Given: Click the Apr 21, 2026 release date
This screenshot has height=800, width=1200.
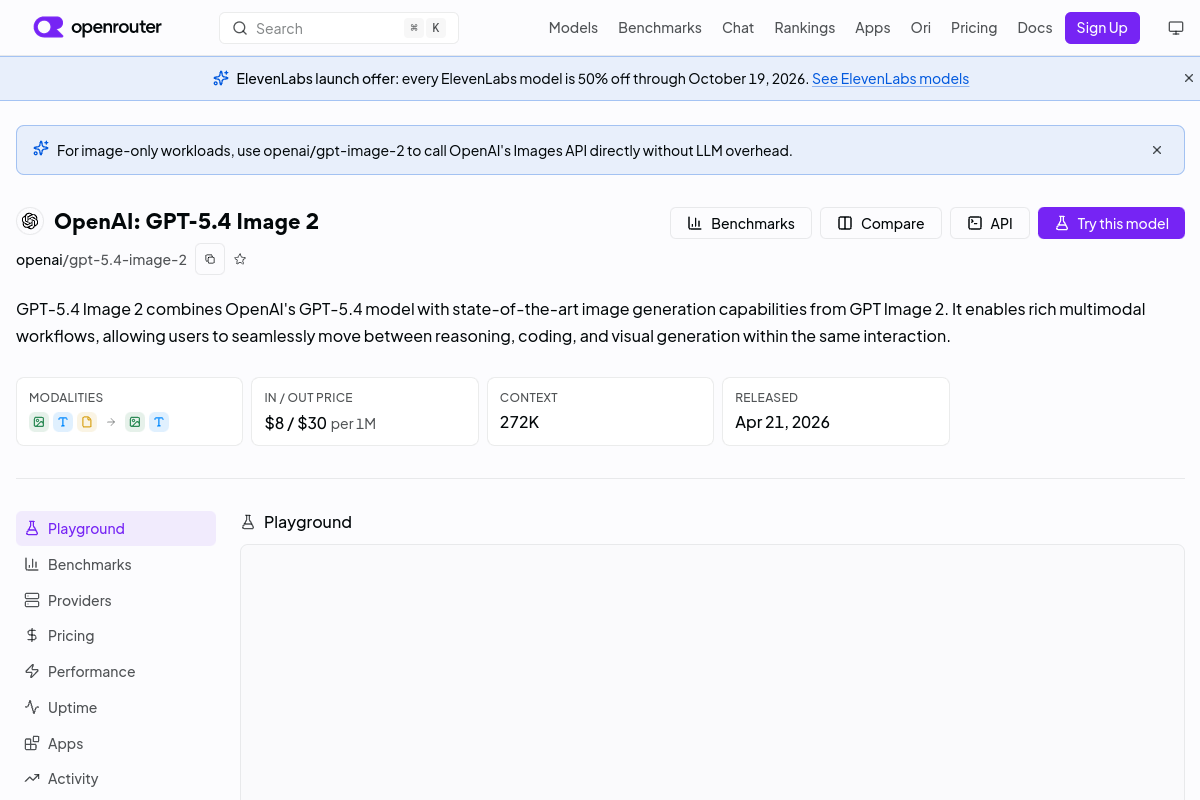Looking at the screenshot, I should (x=782, y=422).
